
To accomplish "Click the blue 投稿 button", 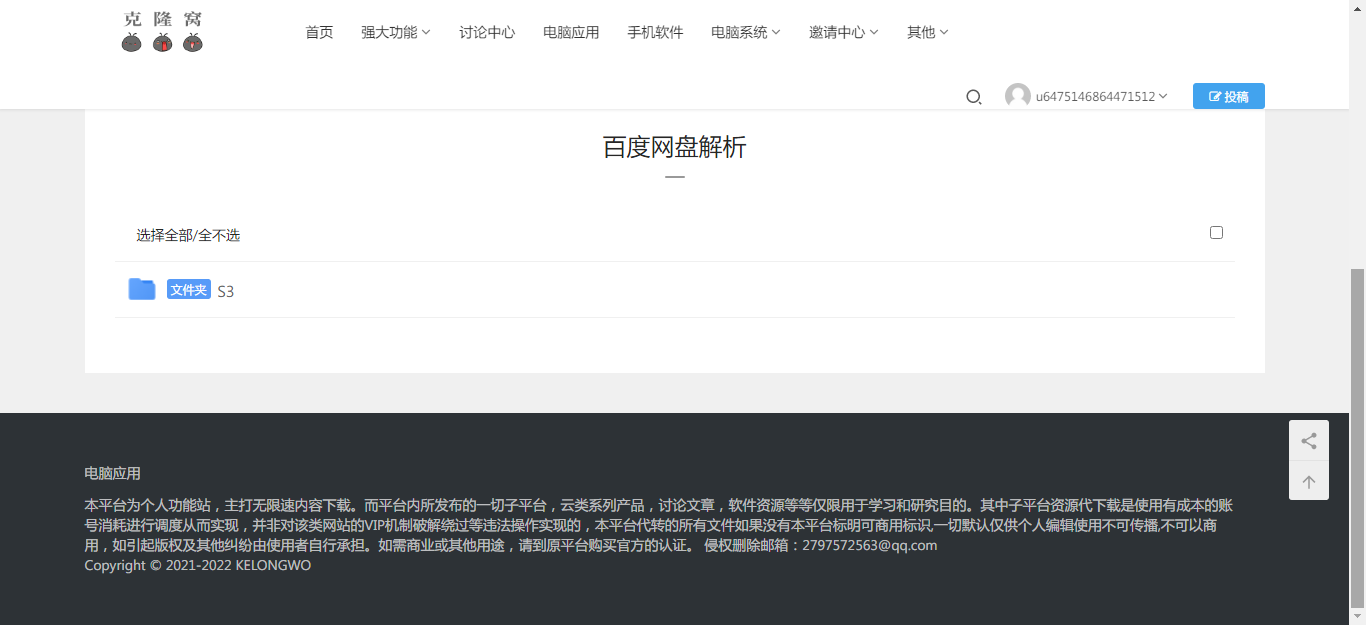I will coord(1229,96).
